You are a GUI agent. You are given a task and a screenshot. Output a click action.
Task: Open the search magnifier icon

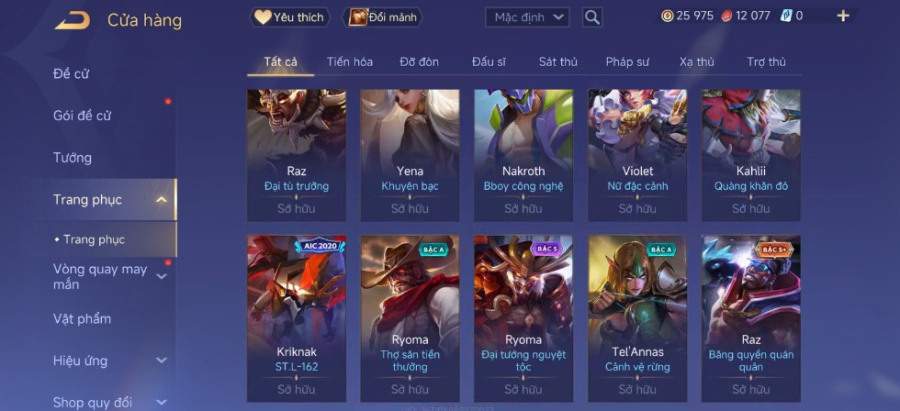[592, 17]
